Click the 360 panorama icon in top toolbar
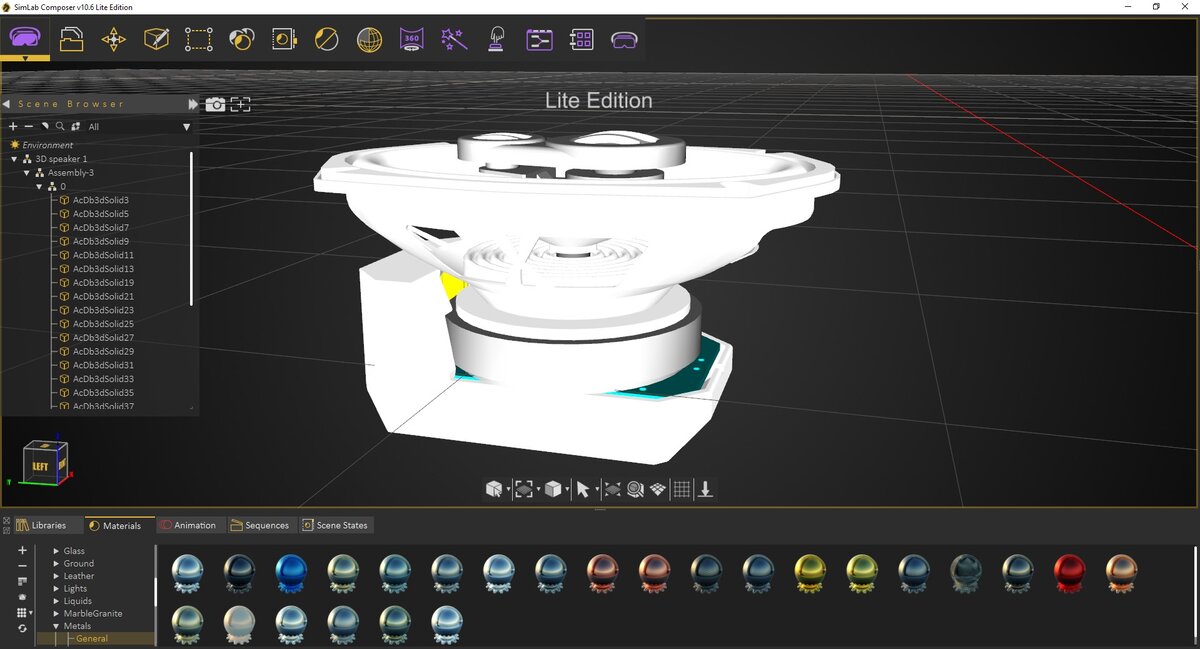The height and width of the screenshot is (649, 1200). pyautogui.click(x=411, y=39)
